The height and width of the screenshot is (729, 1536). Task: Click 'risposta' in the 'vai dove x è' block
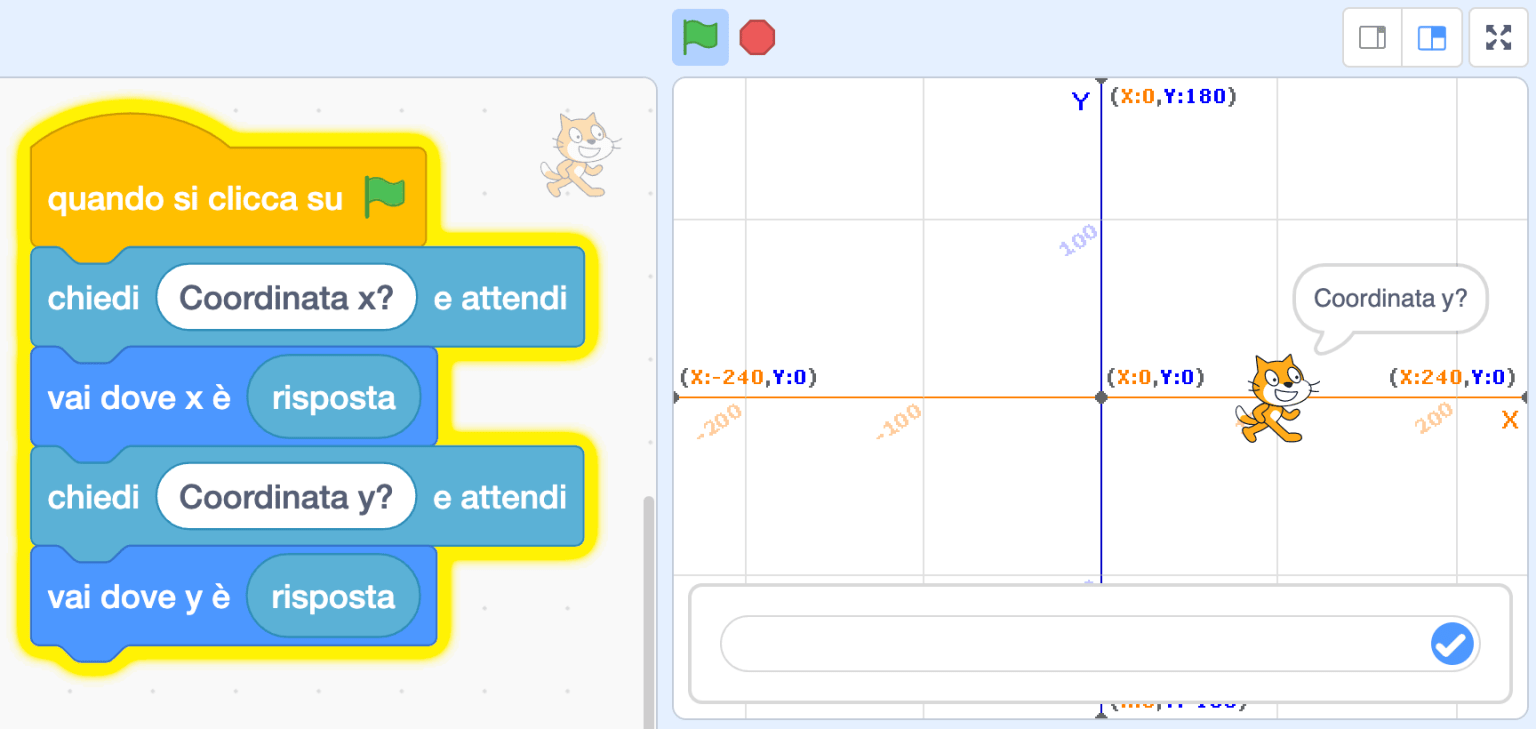pyautogui.click(x=334, y=398)
